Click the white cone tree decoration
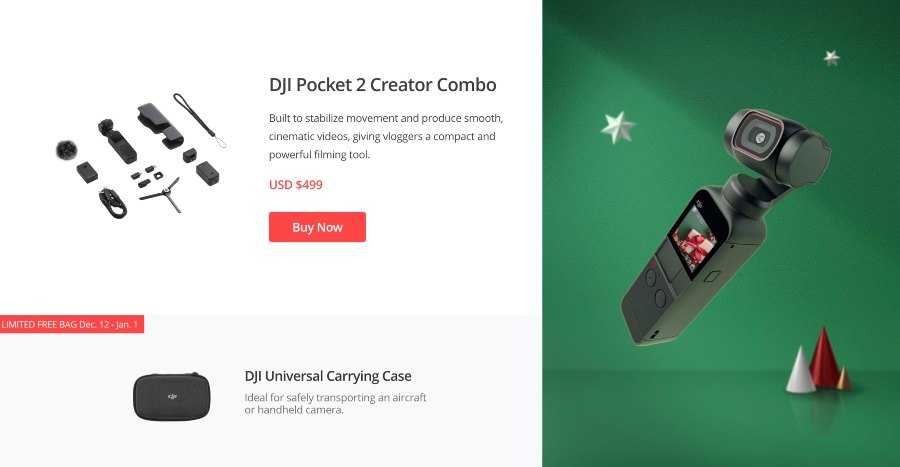 tap(800, 370)
